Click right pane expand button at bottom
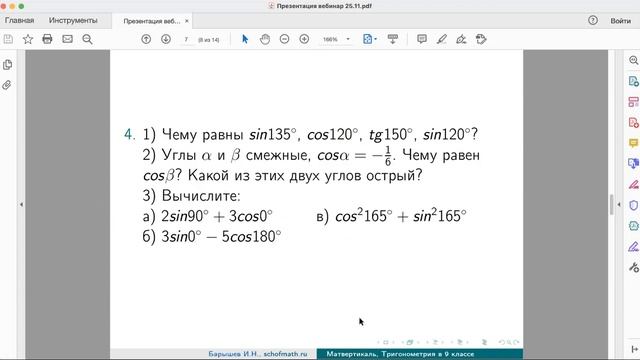 coord(634,349)
